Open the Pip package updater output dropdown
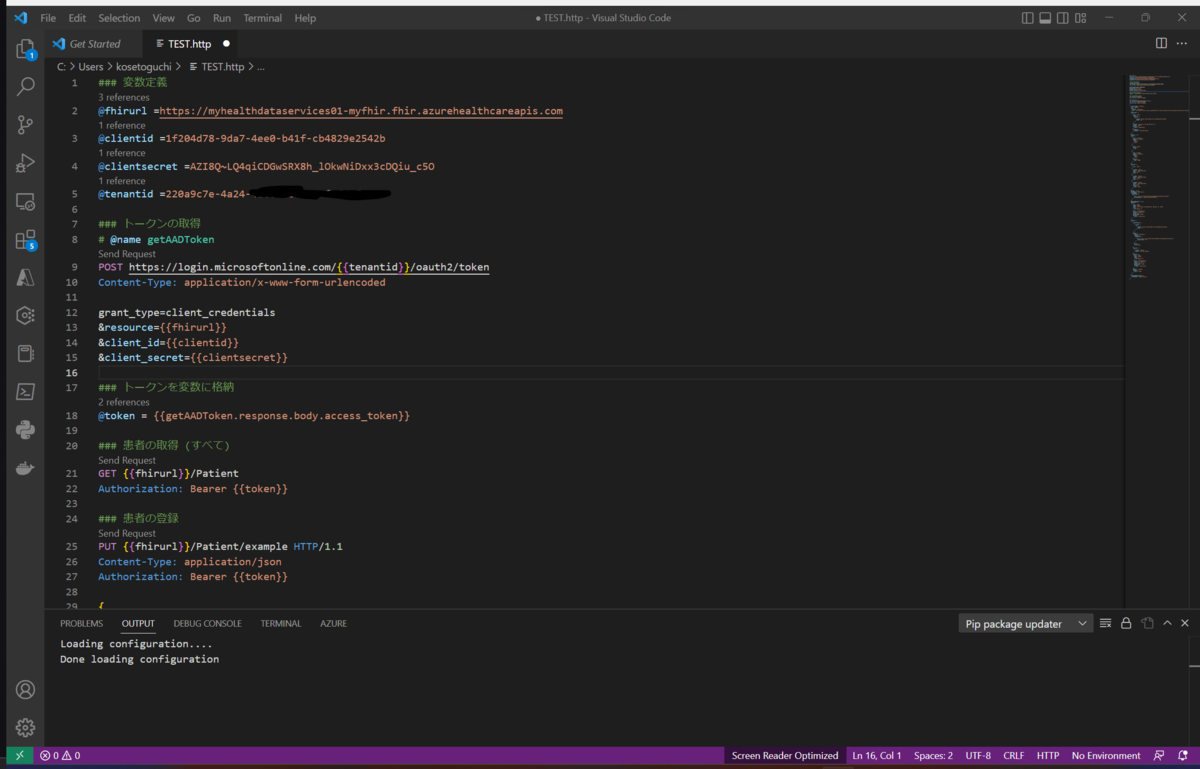 [x=1025, y=624]
